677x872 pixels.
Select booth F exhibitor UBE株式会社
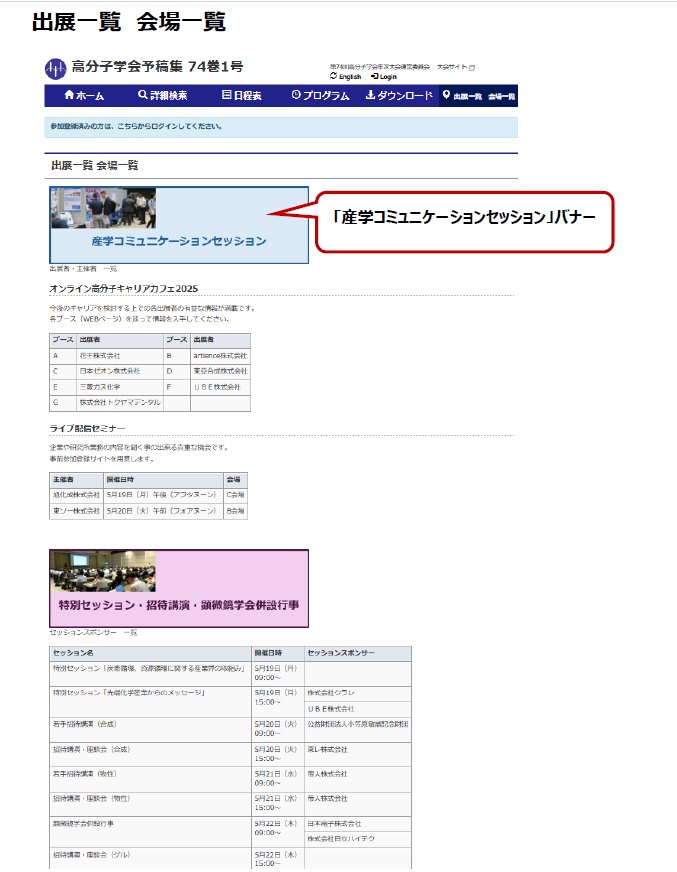tap(217, 387)
